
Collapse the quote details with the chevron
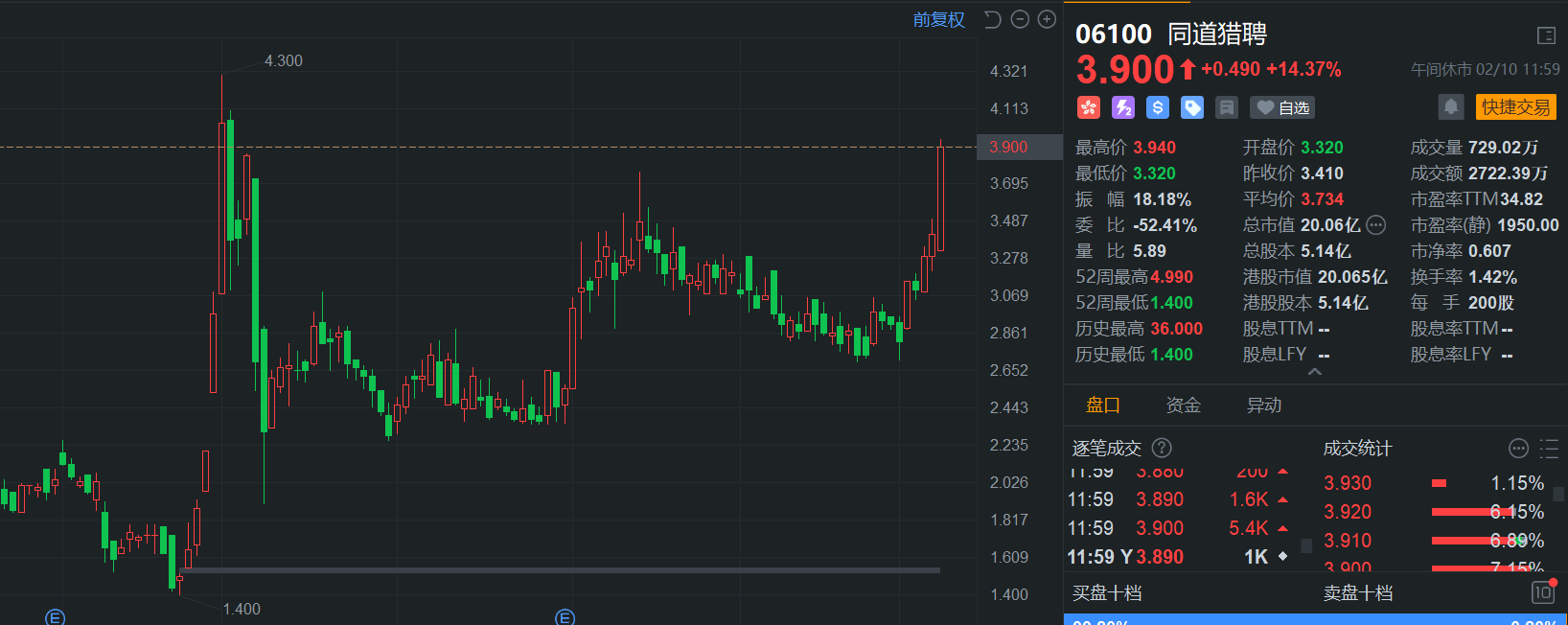coord(1314,372)
